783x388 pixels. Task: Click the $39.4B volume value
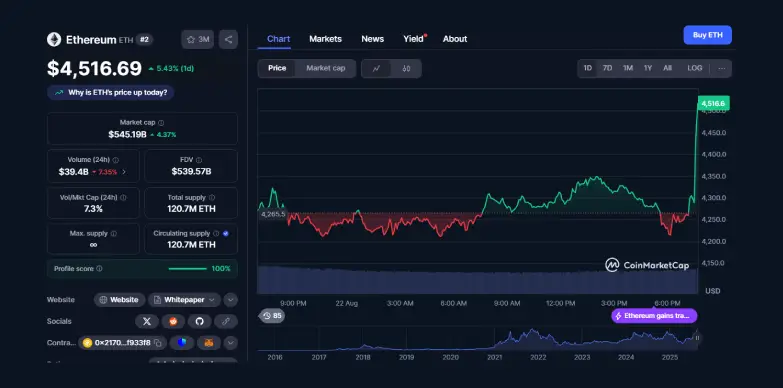tap(73, 172)
